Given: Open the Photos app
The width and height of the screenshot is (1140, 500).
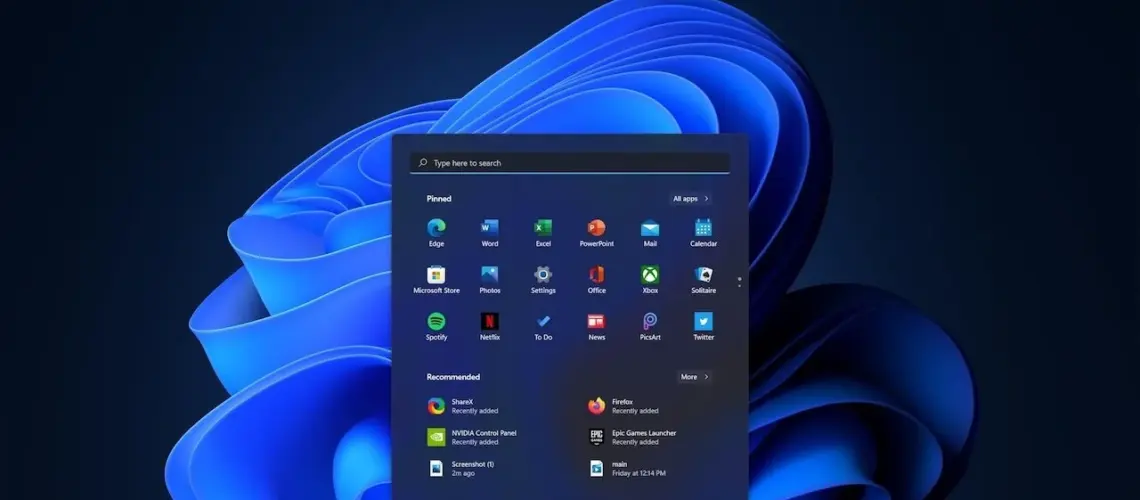Looking at the screenshot, I should click(x=489, y=275).
